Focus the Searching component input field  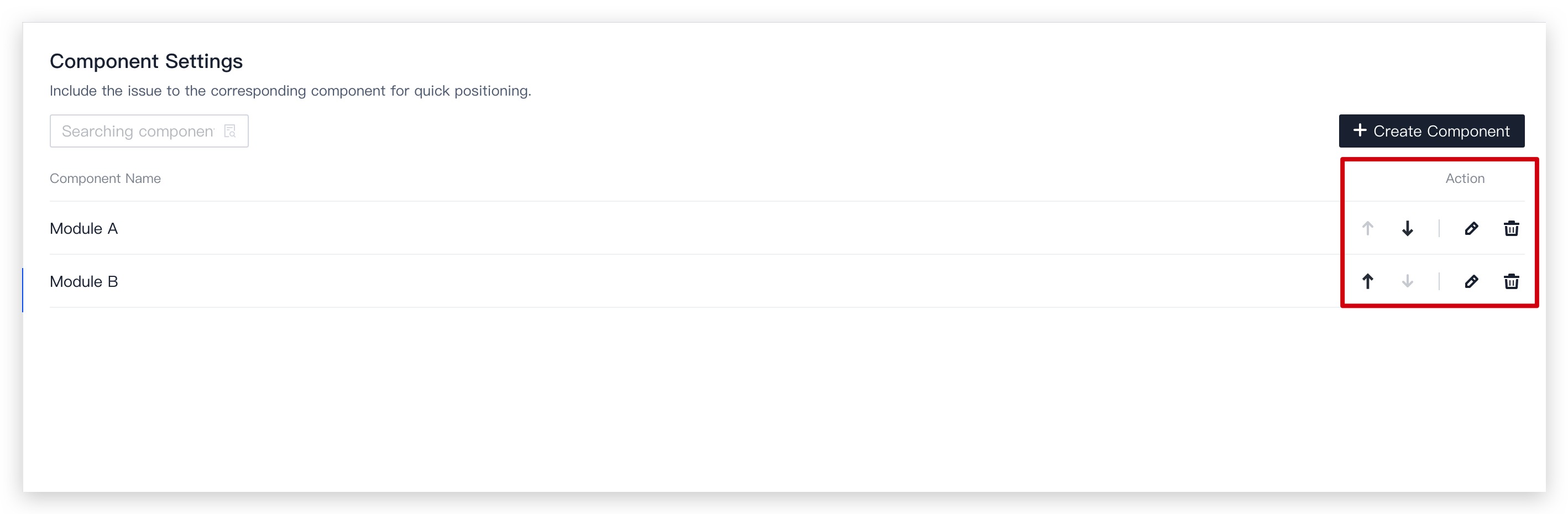tap(149, 131)
